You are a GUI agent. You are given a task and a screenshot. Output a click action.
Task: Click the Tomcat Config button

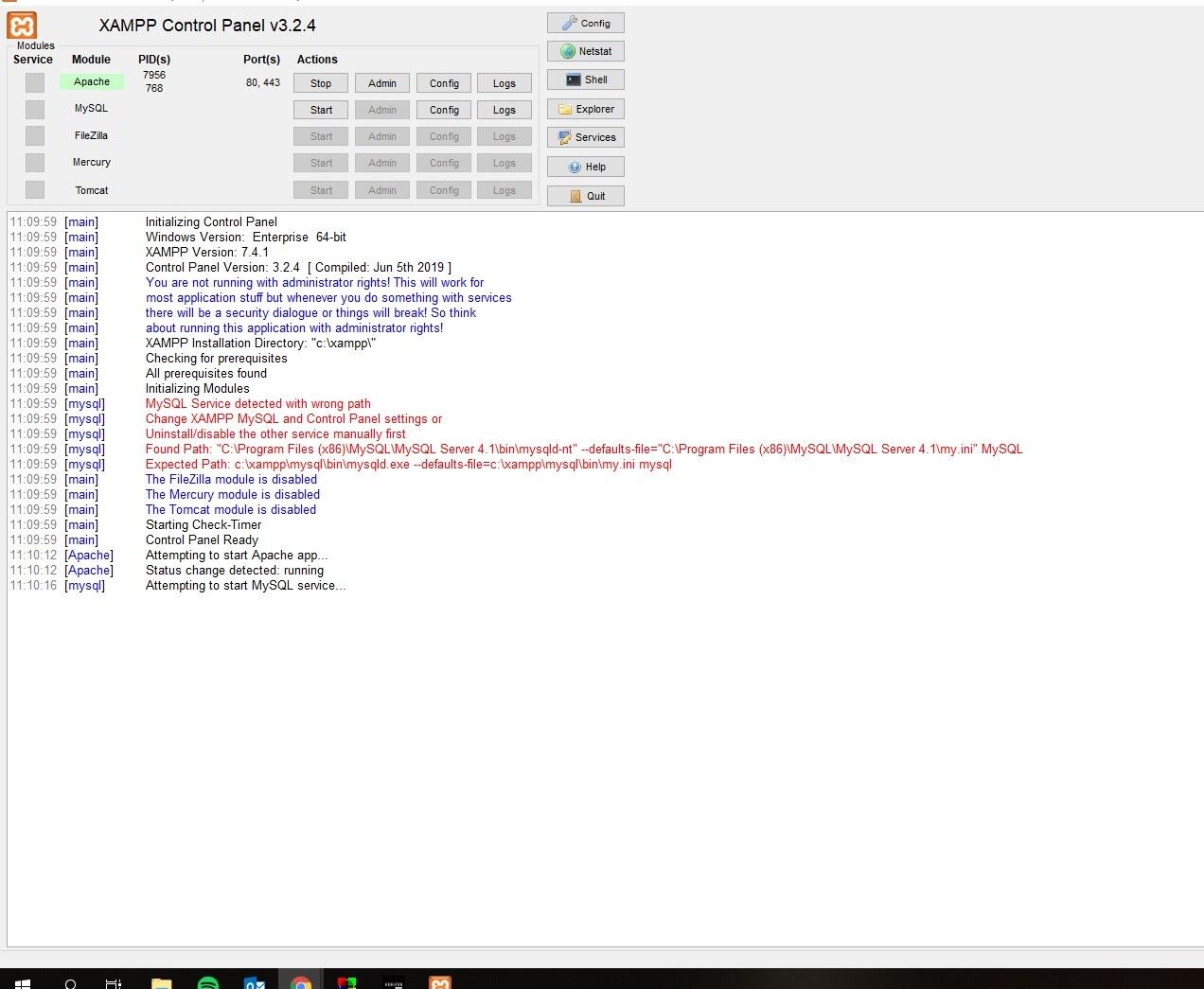point(444,190)
